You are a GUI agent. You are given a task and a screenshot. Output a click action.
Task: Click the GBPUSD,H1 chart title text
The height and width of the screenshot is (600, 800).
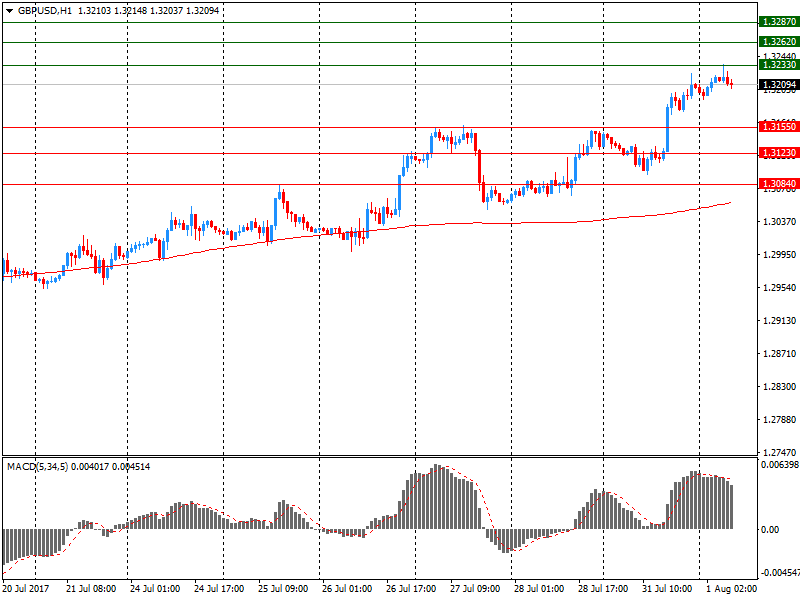coord(45,11)
